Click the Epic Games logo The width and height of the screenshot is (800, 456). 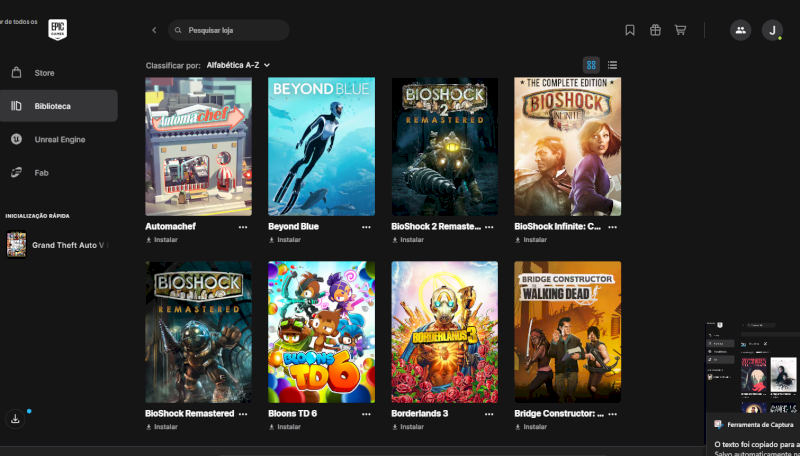[x=58, y=30]
